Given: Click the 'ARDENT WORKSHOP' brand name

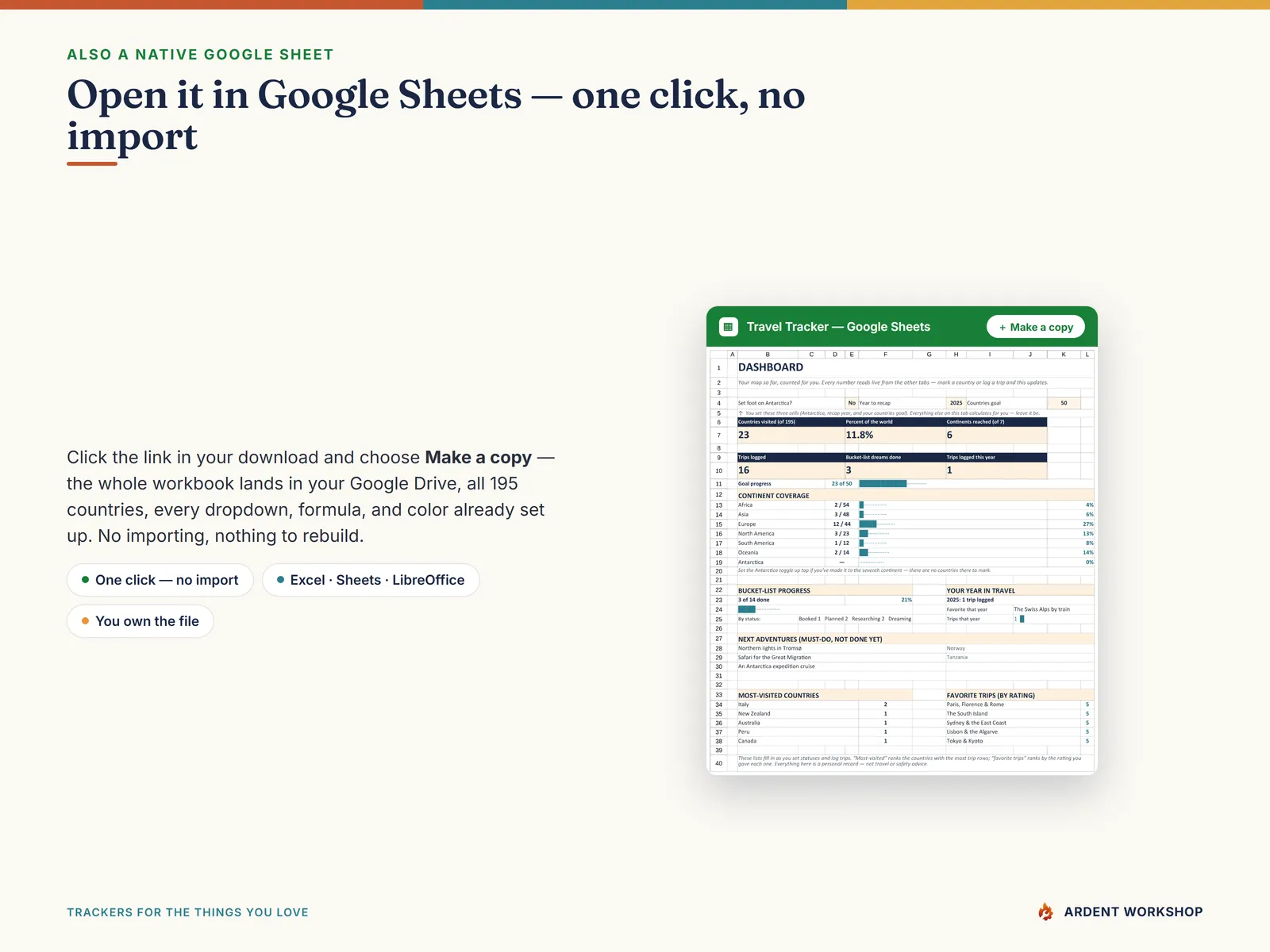Looking at the screenshot, I should click(1133, 912).
